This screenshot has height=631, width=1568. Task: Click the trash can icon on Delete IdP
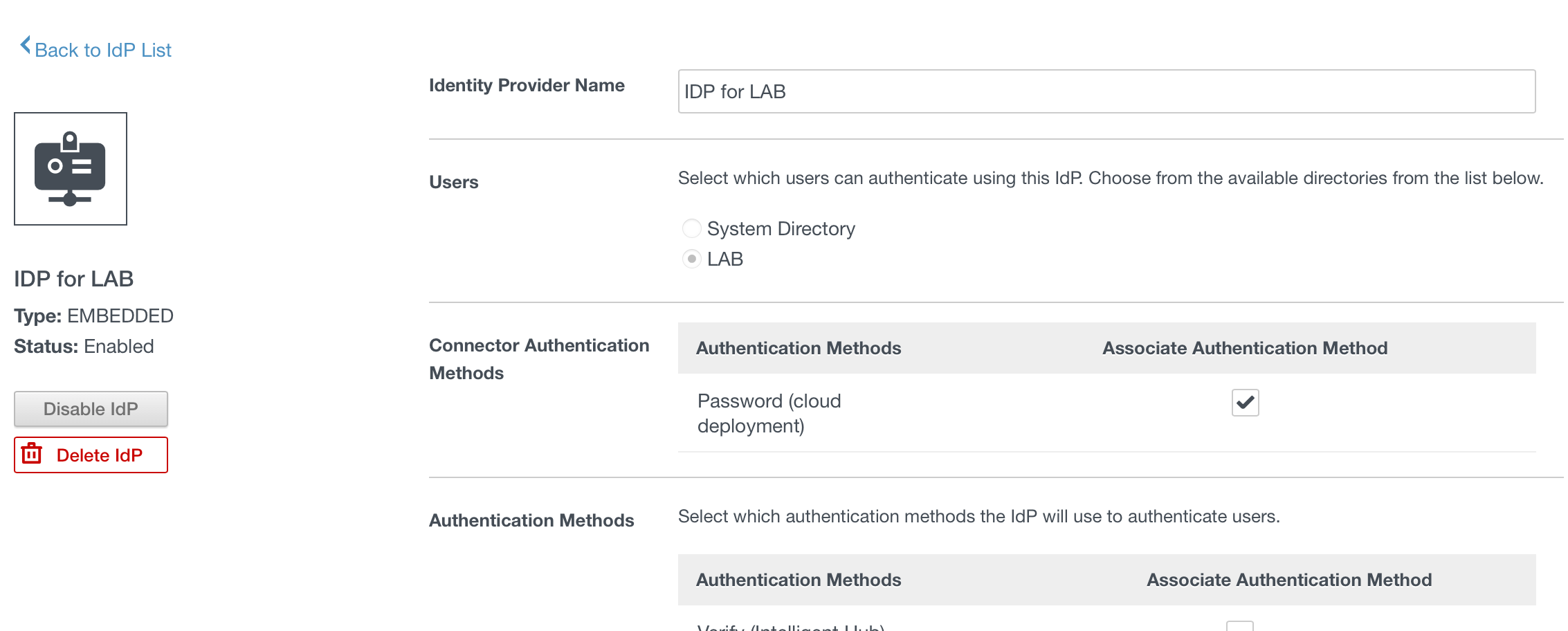click(x=32, y=454)
